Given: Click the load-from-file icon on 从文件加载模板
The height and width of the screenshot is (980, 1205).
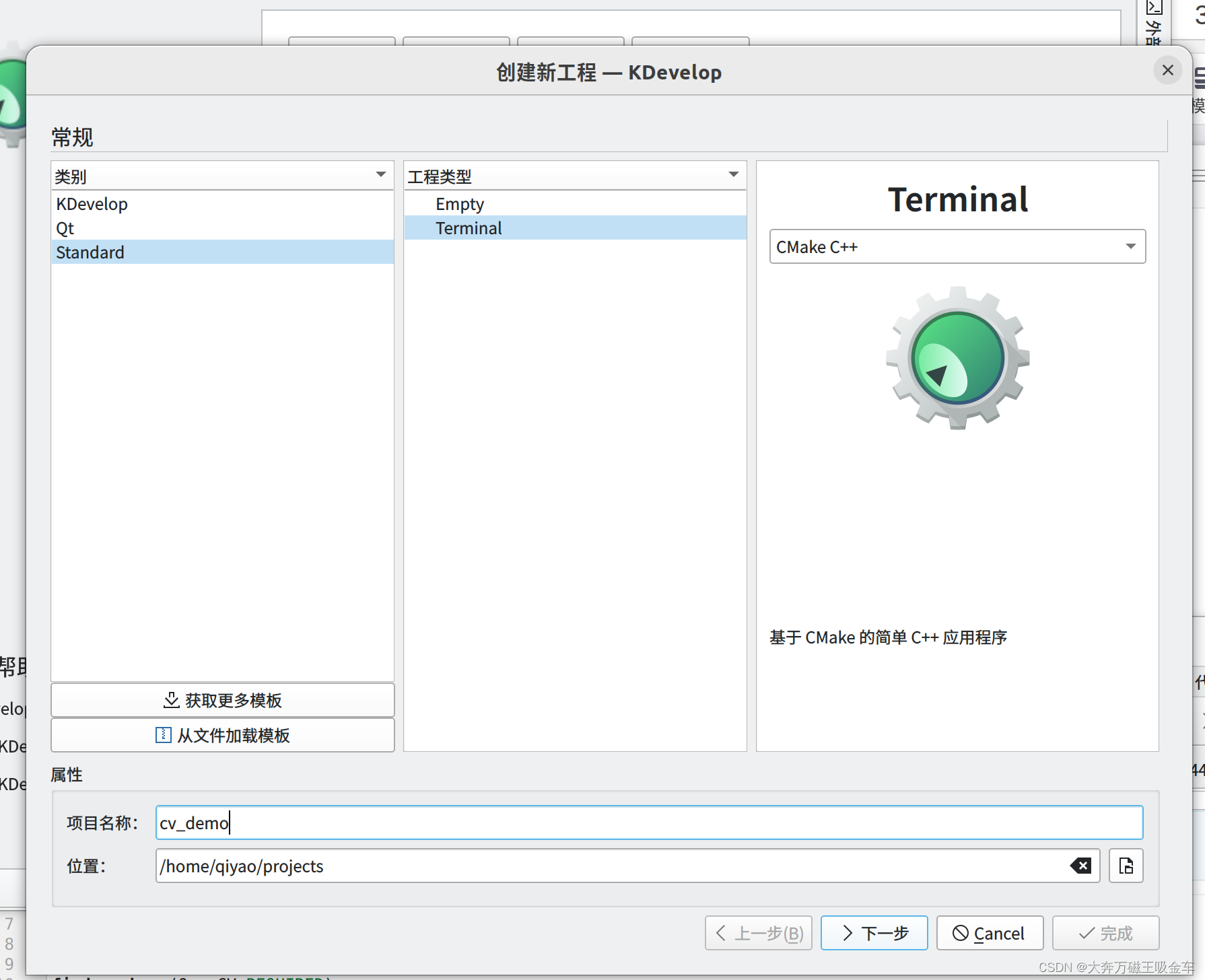Looking at the screenshot, I should click(163, 735).
